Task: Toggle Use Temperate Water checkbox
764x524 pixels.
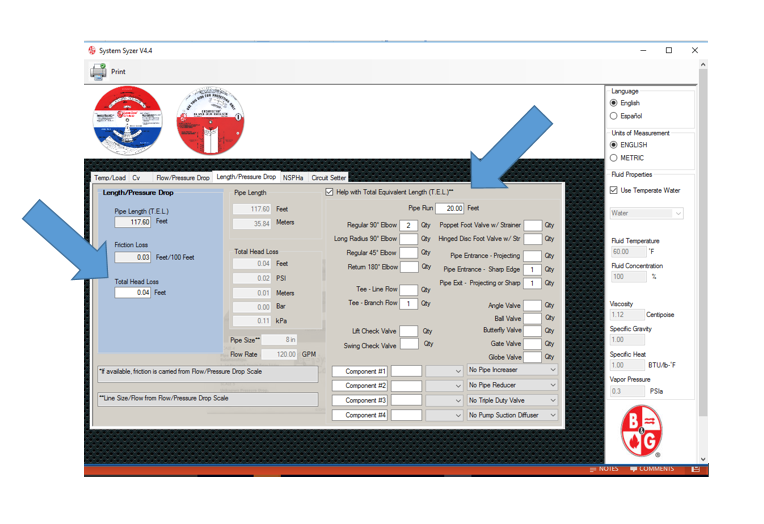Action: [x=614, y=190]
